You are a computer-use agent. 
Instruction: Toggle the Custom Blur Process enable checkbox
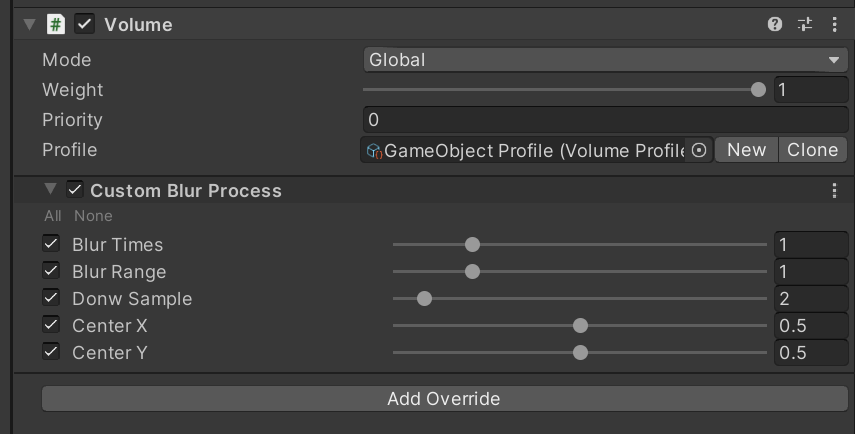74,190
